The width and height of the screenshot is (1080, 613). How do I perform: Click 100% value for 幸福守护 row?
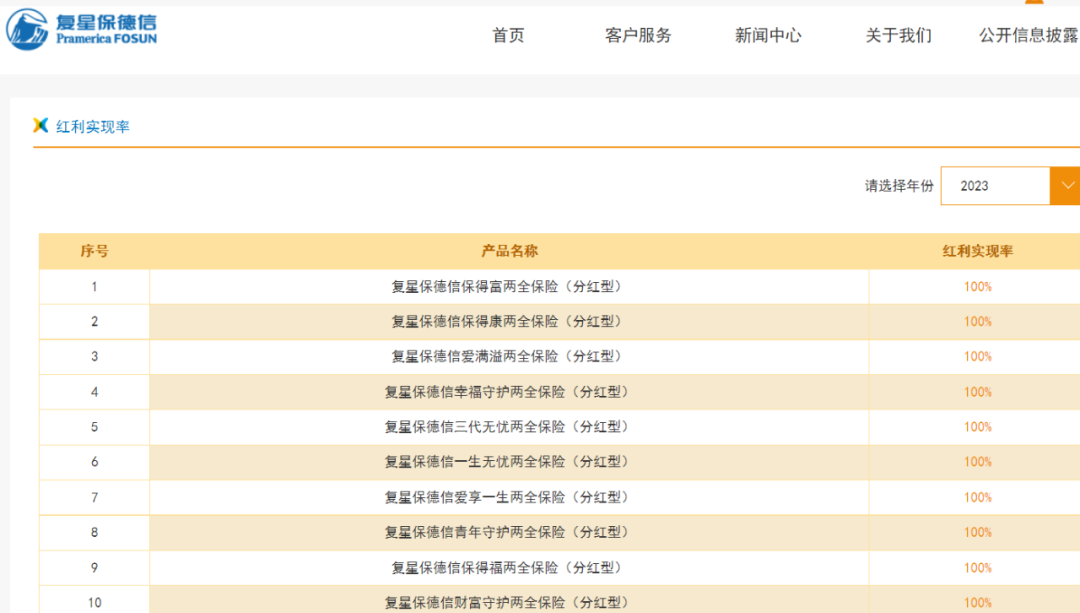pyautogui.click(x=977, y=392)
